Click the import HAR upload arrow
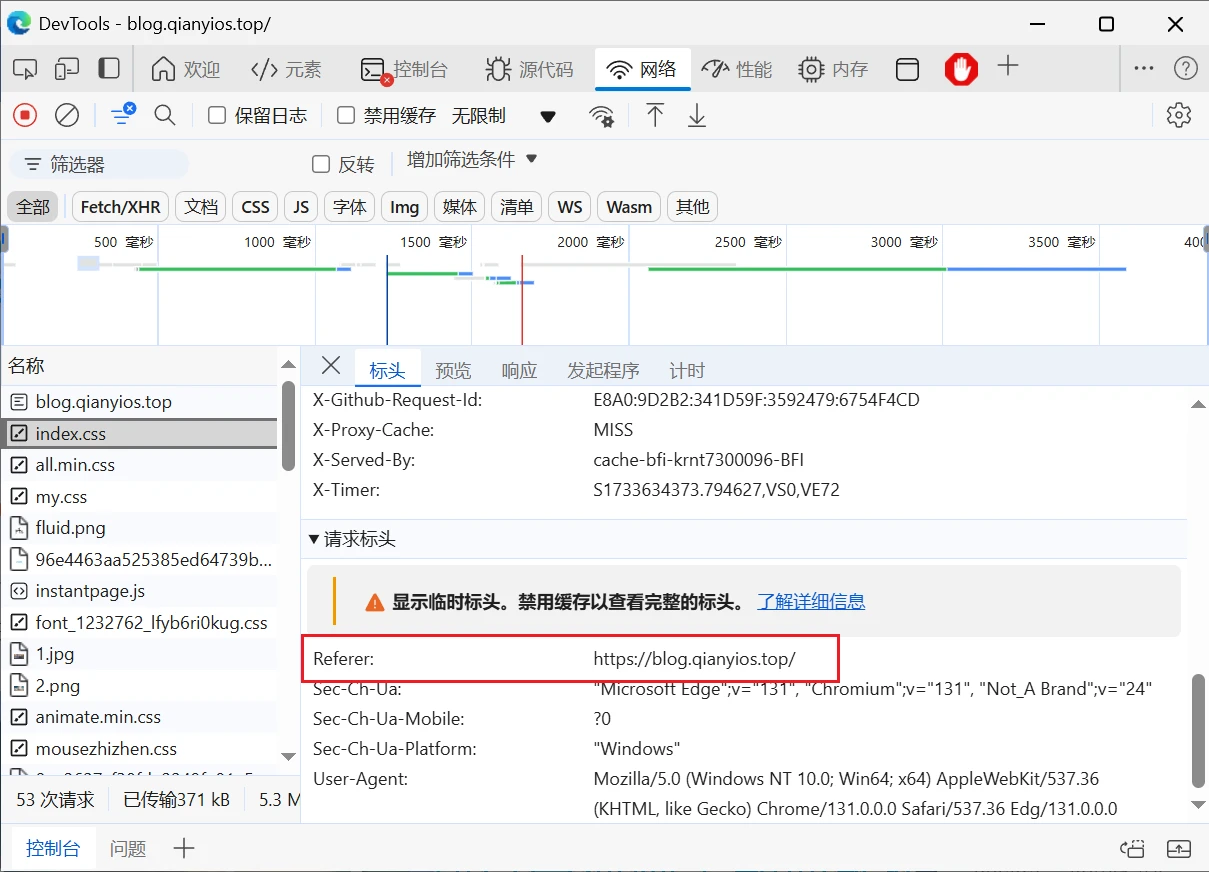1209x872 pixels. (x=655, y=116)
